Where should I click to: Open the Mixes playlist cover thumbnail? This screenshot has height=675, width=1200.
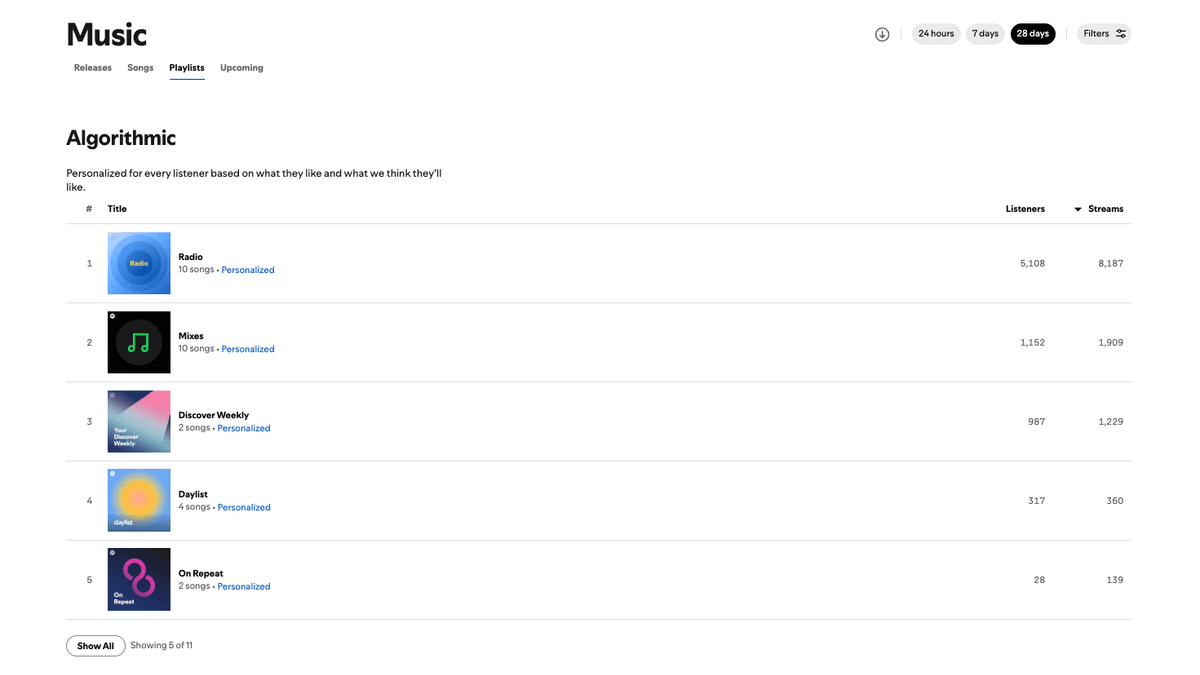point(139,342)
